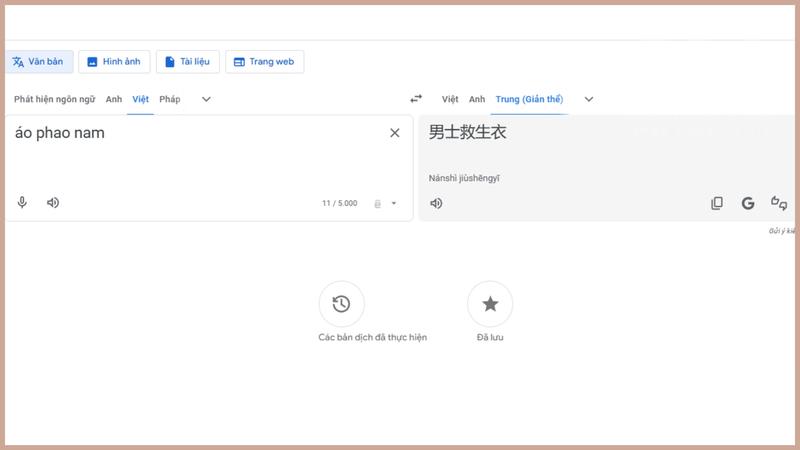Expand the target language list chevron
Image resolution: width=800 pixels, height=450 pixels.
(x=589, y=99)
